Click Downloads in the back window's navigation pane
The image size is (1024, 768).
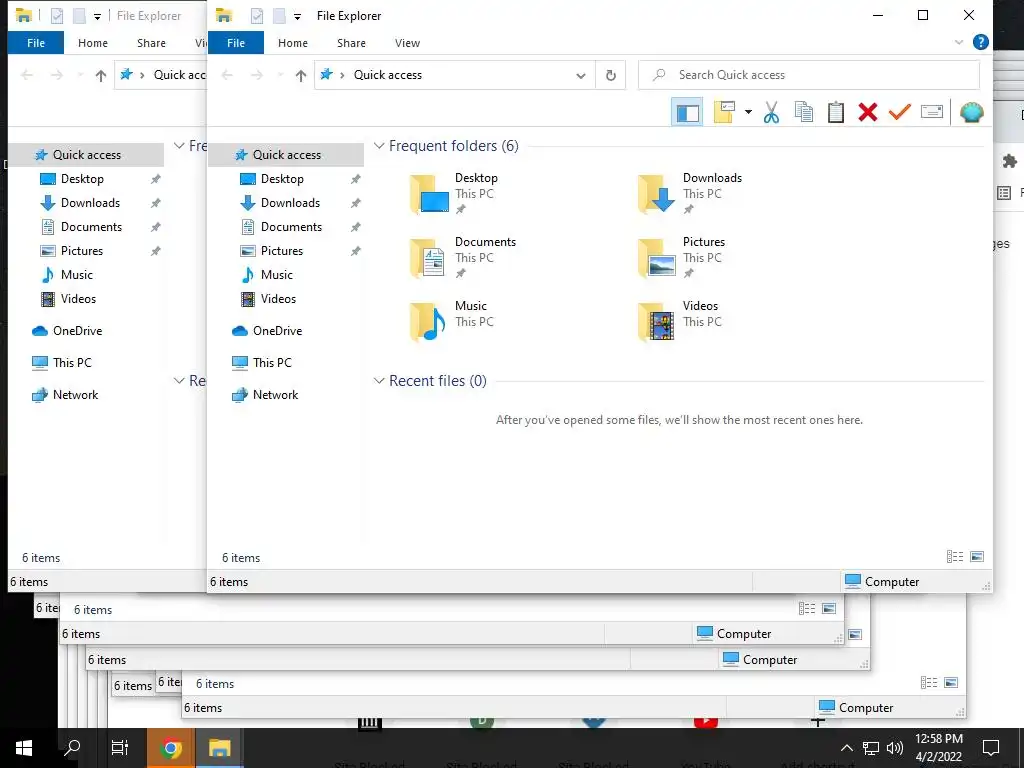point(90,203)
